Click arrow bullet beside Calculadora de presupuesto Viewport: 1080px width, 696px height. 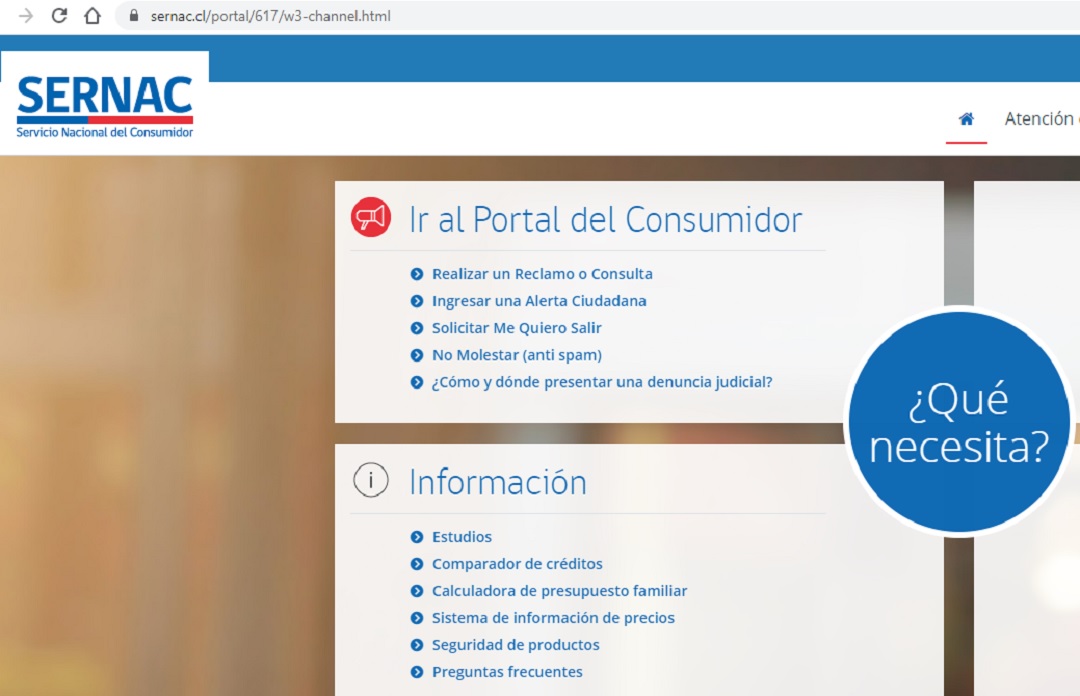click(417, 591)
